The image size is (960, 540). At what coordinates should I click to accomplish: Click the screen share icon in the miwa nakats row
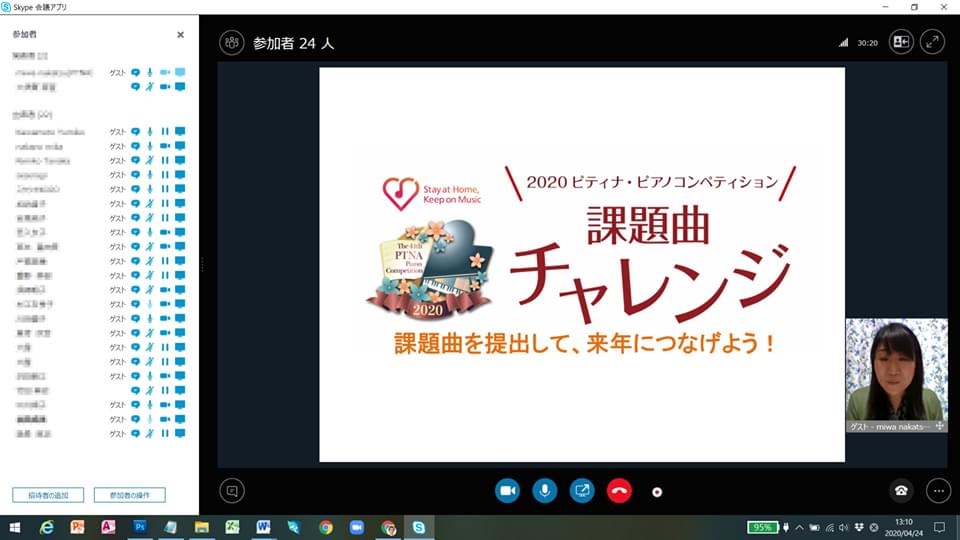(180, 72)
